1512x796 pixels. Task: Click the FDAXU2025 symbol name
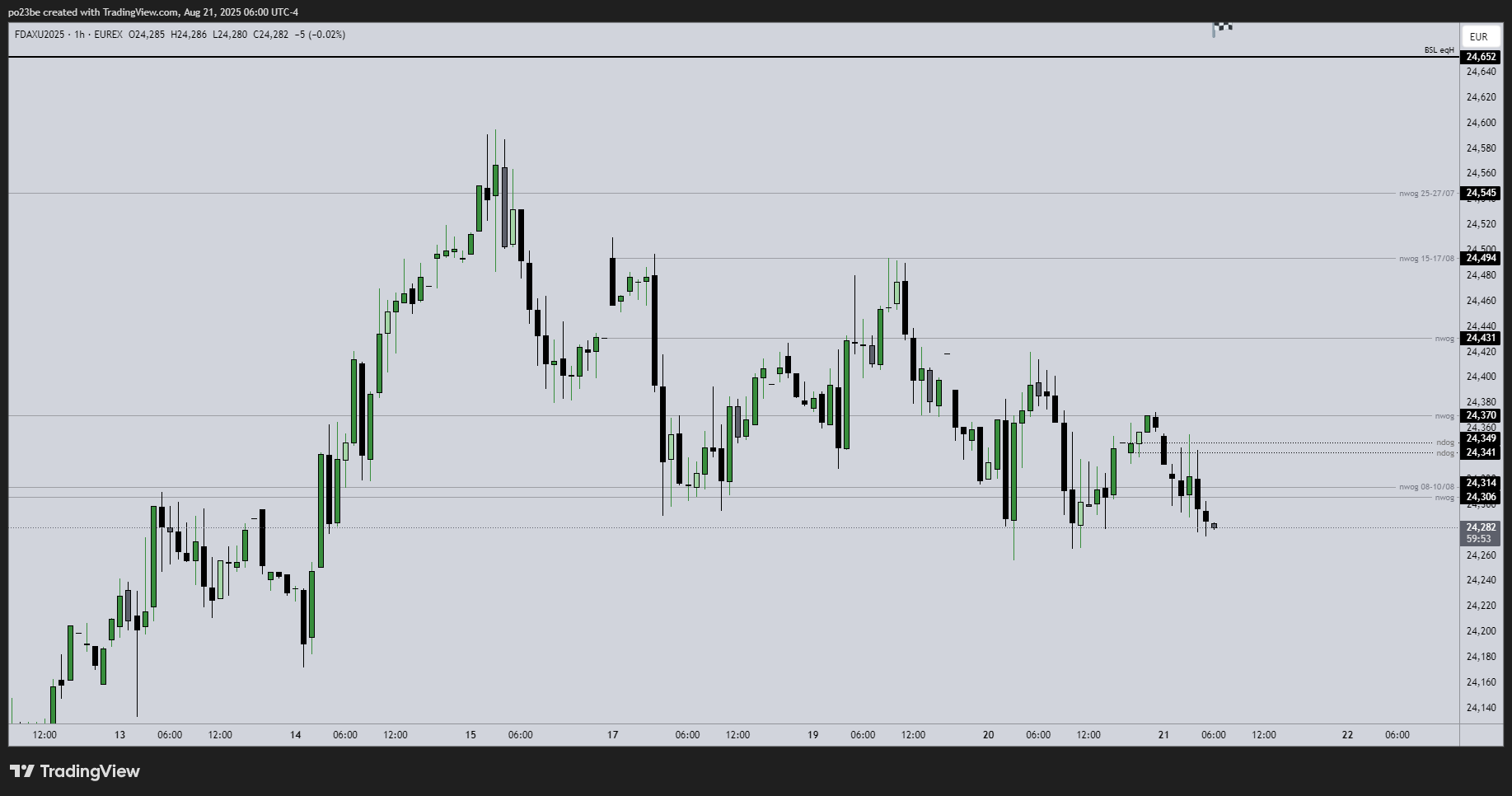tap(40, 35)
